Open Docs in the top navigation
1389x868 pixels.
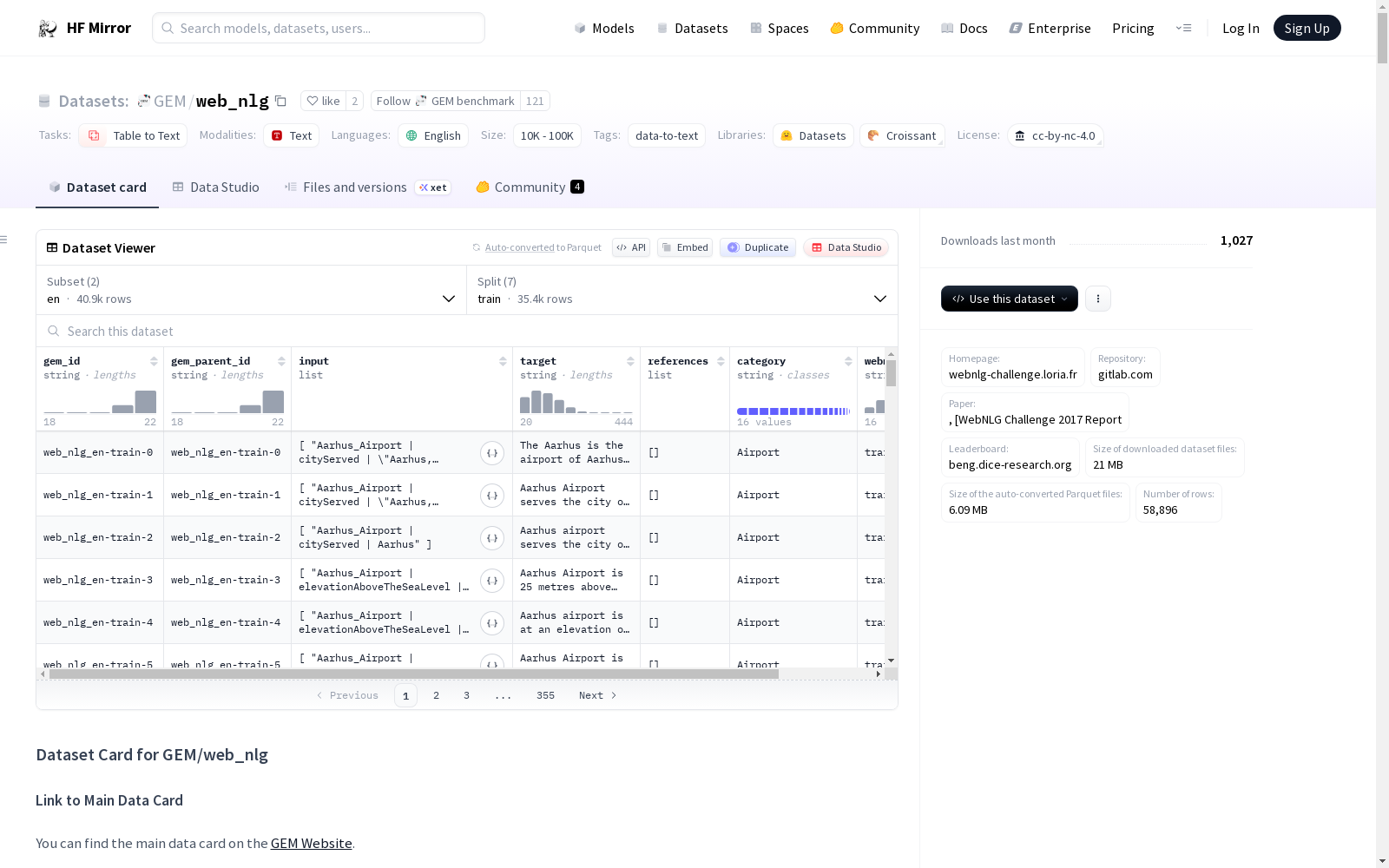point(964,29)
